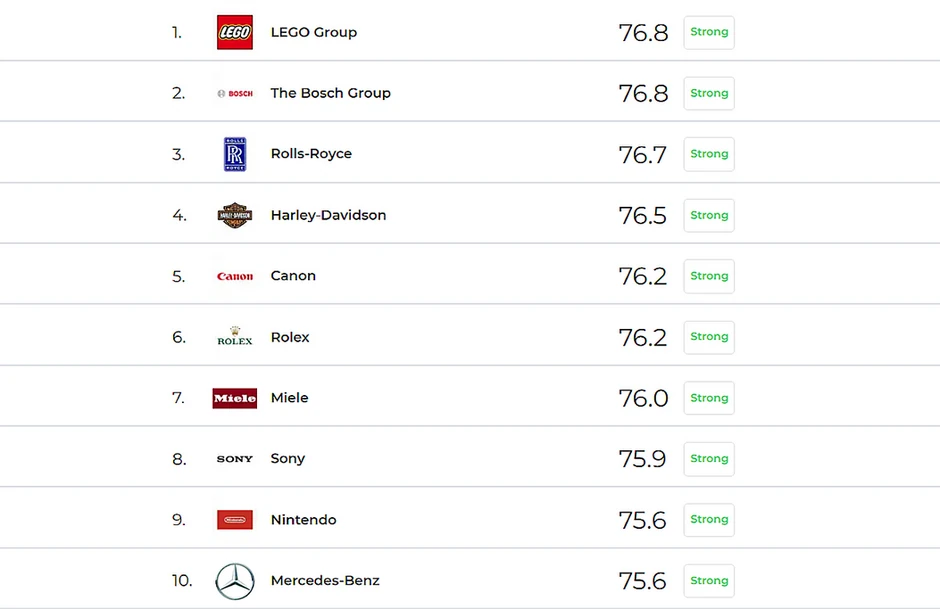Click The Bosch Group company name
940x609 pixels.
(330, 93)
